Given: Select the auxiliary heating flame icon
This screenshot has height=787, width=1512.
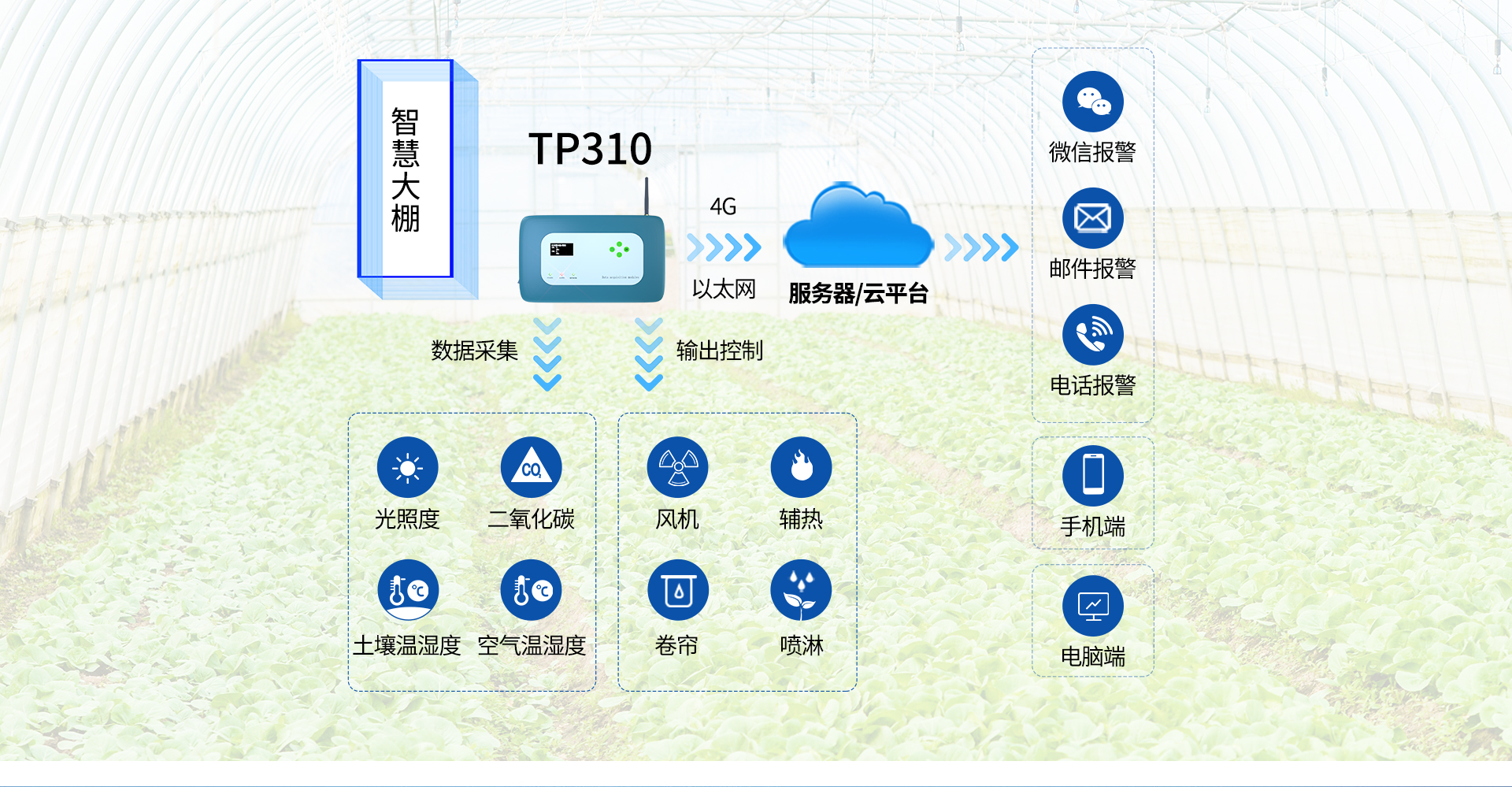Looking at the screenshot, I should pos(801,467).
